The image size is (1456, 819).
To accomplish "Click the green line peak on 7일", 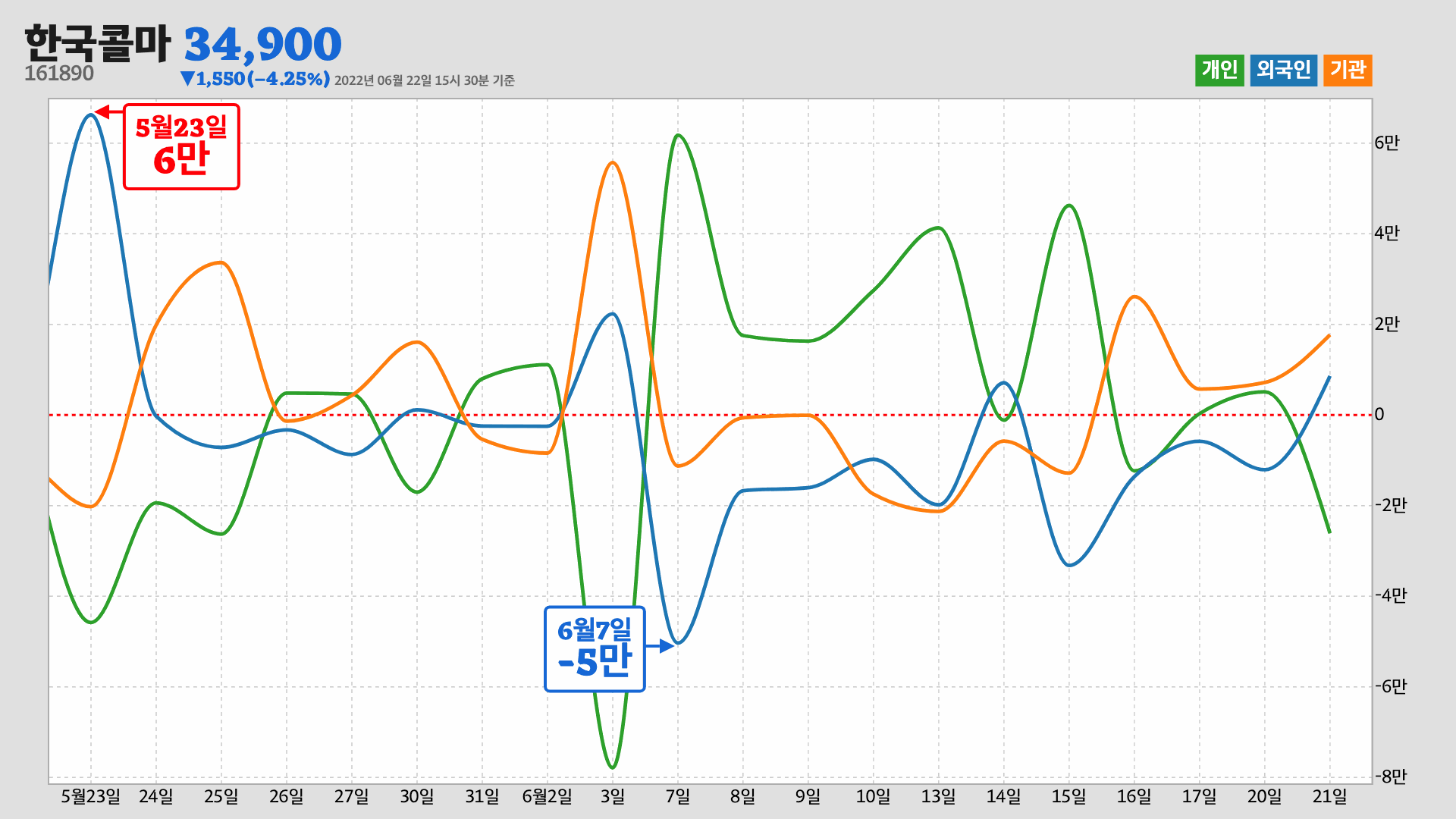I will pos(678,136).
